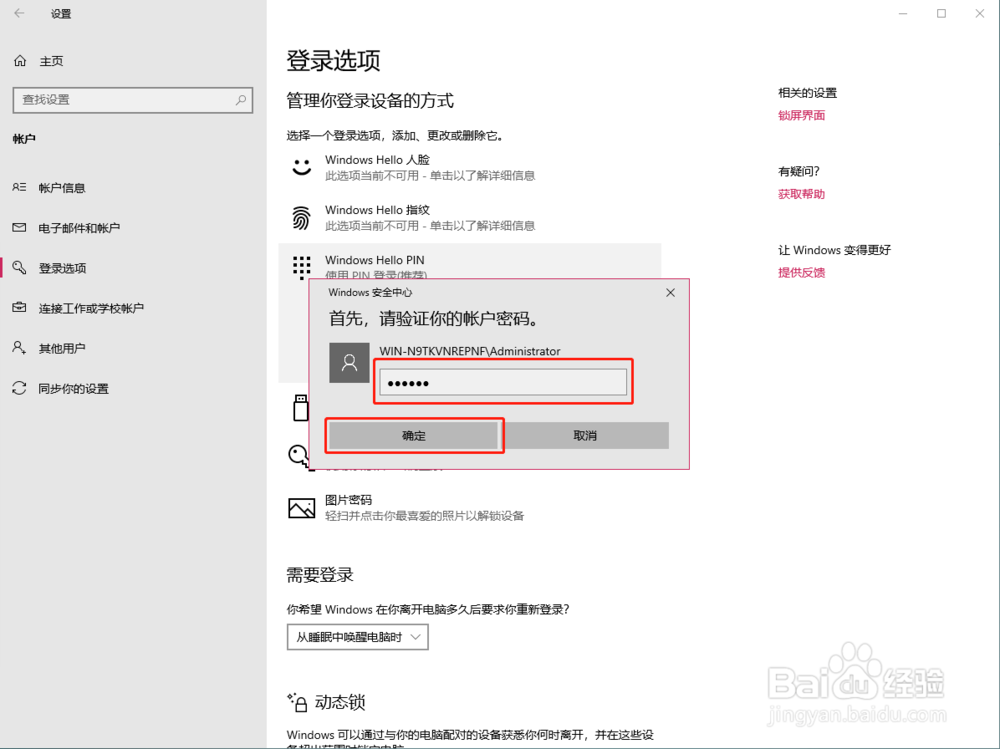Click the 连接工作或学校帐户 briefcase icon

click(19, 308)
